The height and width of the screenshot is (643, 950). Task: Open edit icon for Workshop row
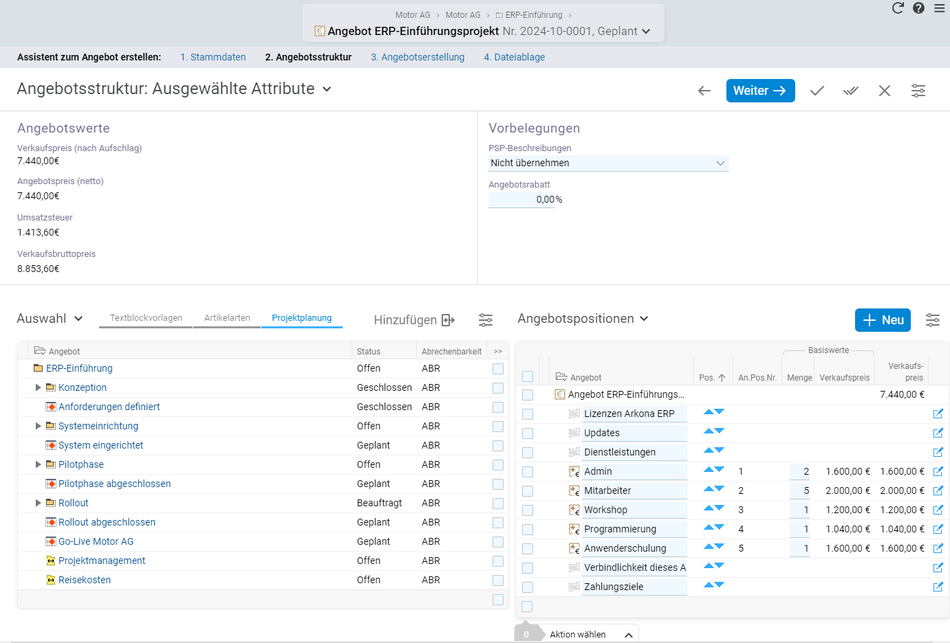[x=938, y=510]
